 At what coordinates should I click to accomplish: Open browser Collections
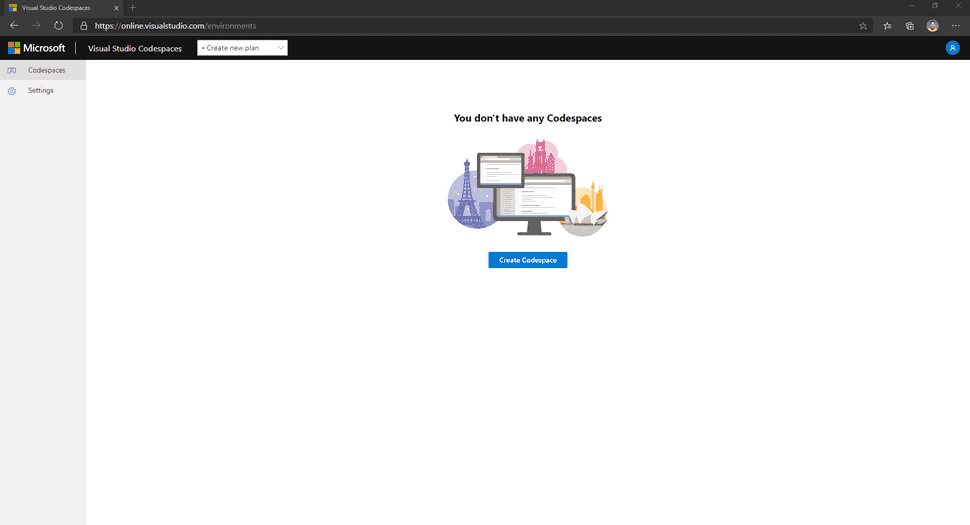[x=909, y=26]
